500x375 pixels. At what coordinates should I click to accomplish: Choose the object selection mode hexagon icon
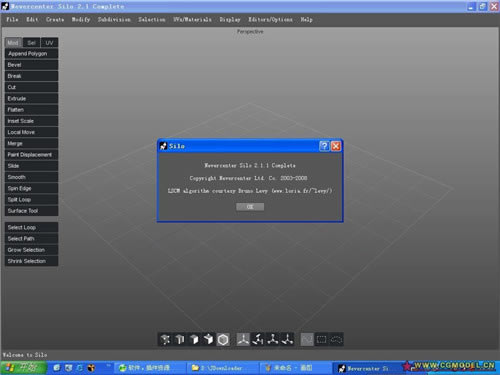223,339
